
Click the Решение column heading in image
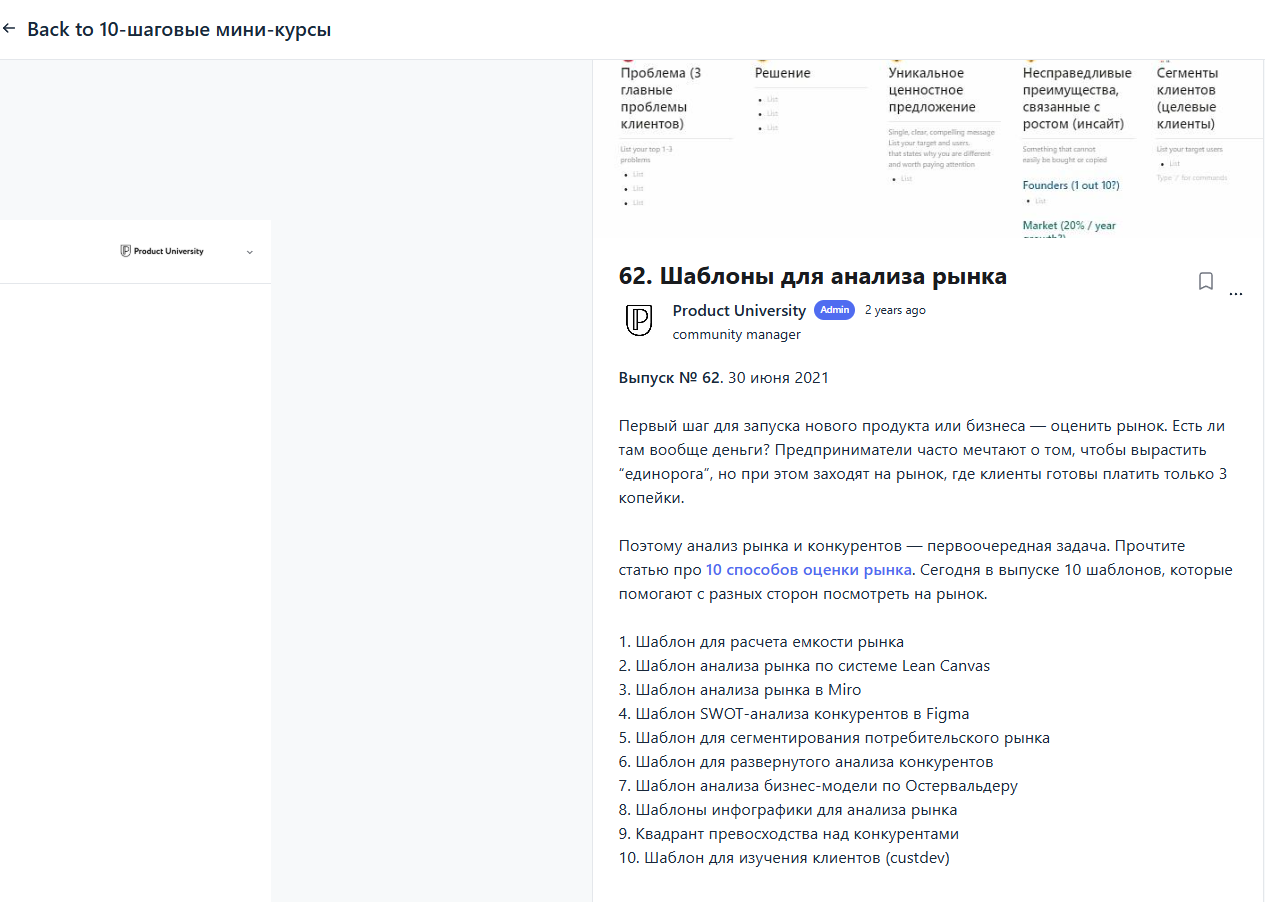pos(783,73)
